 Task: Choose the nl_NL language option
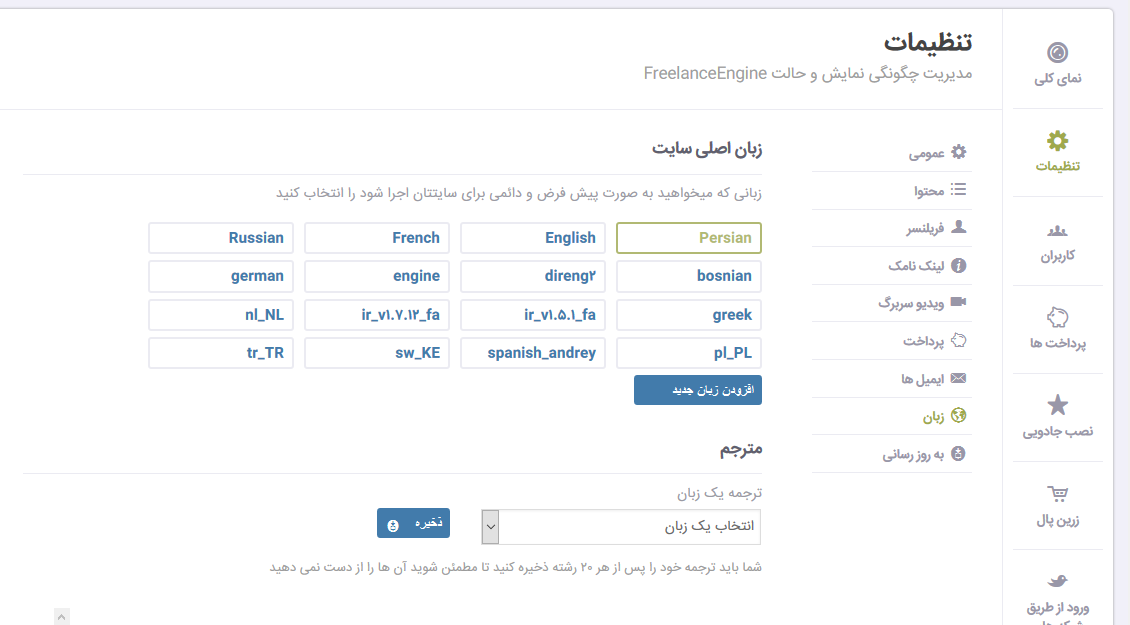pos(221,315)
